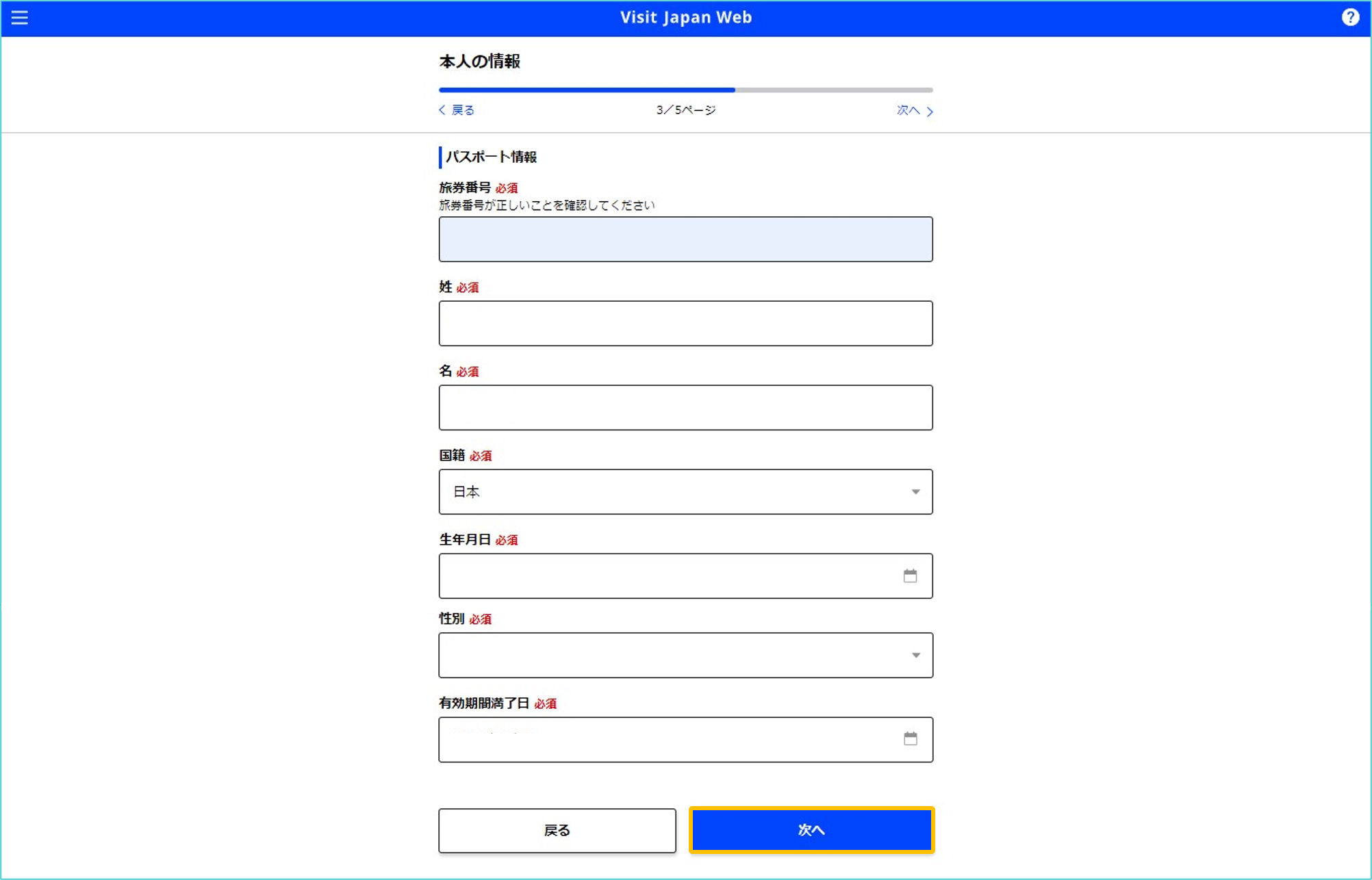Open the navigation menu icon
The width and height of the screenshot is (1372, 880).
pos(20,17)
